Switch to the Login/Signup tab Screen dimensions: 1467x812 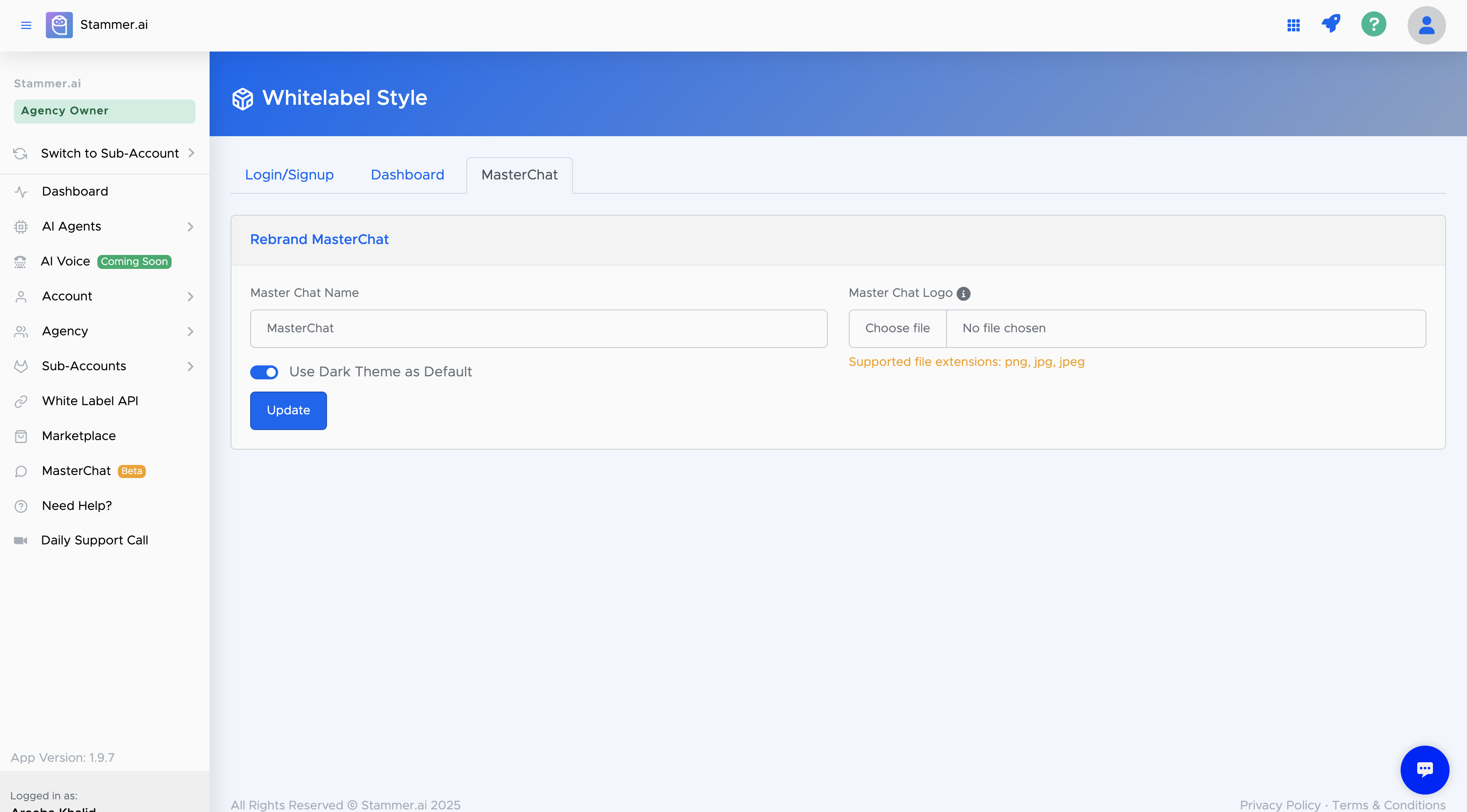point(289,175)
